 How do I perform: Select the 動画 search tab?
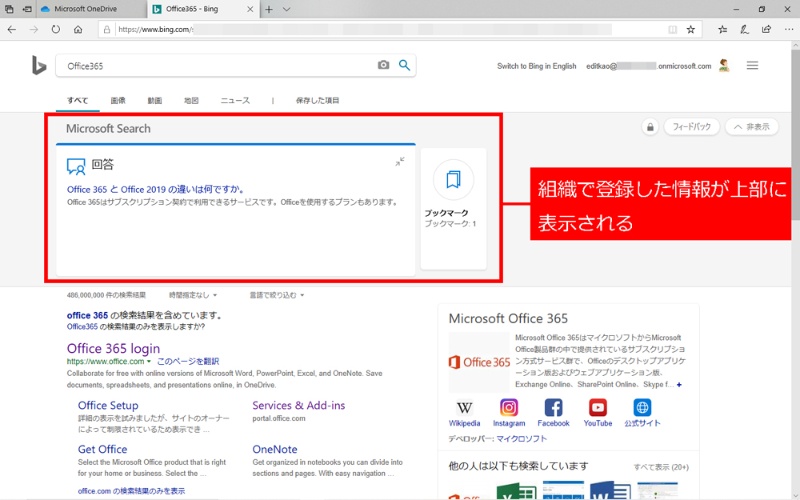point(155,101)
